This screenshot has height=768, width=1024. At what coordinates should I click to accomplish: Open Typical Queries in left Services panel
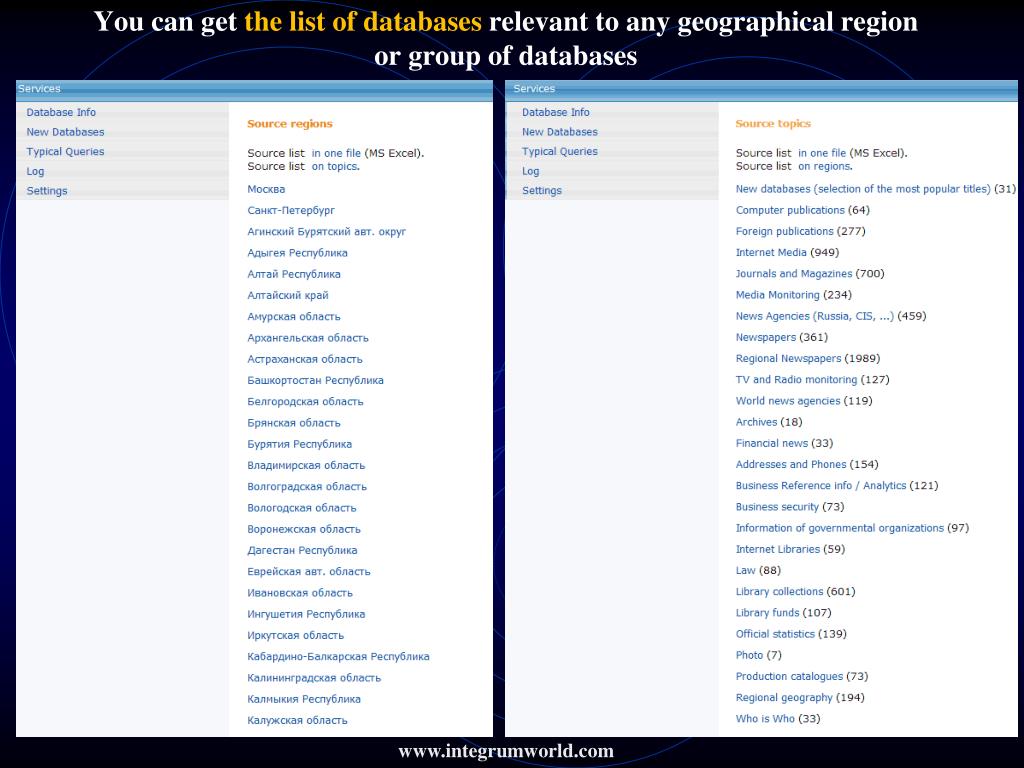click(65, 152)
